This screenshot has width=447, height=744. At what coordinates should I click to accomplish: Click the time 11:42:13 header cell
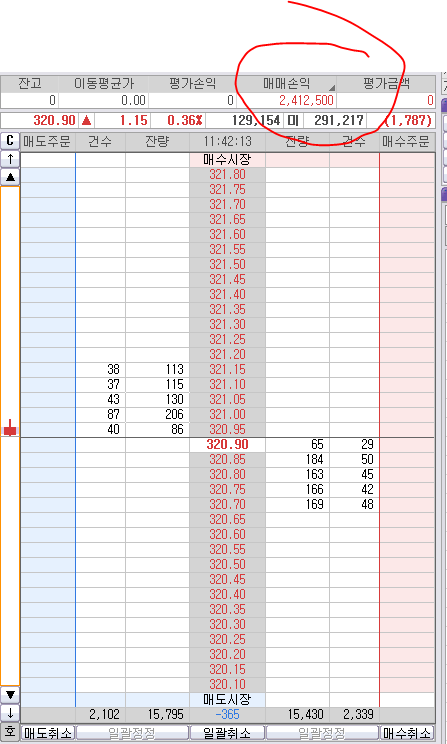[227, 141]
